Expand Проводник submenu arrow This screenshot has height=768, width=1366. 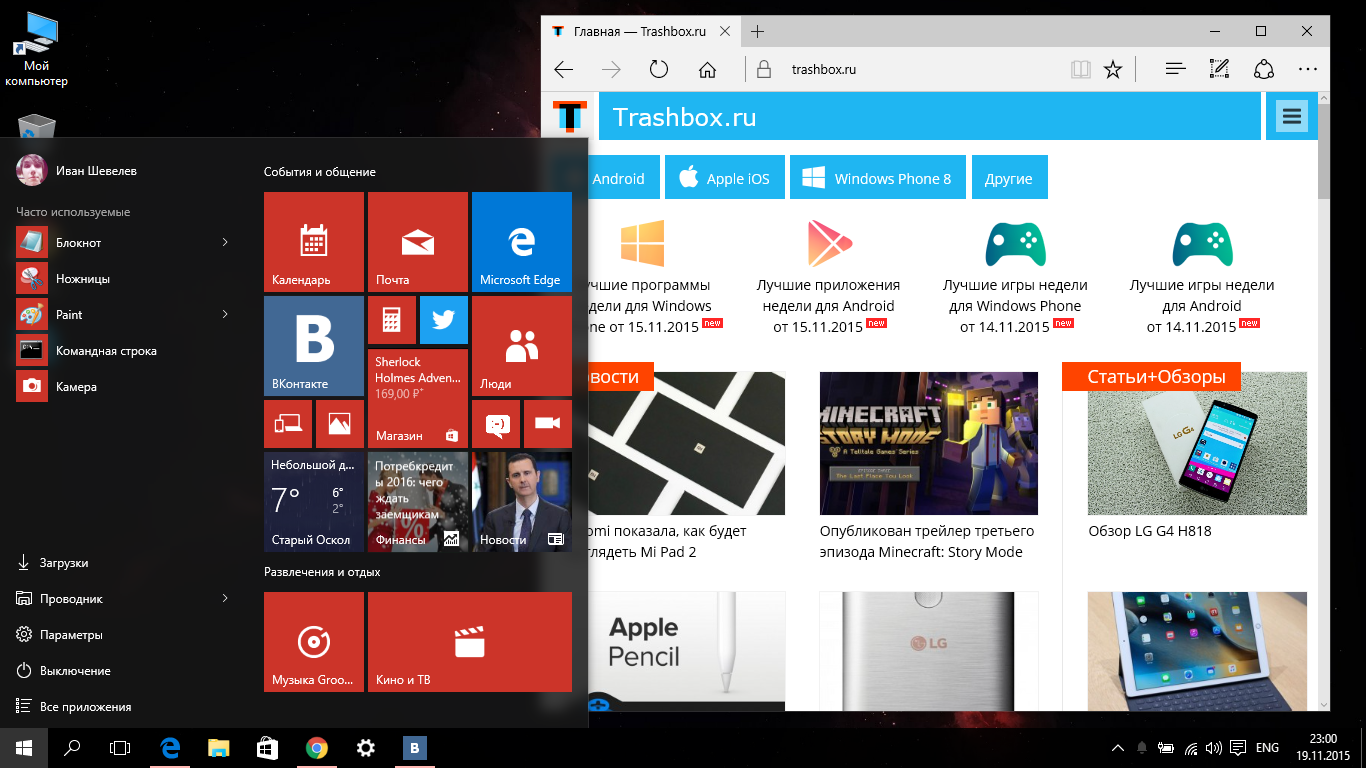coord(225,598)
